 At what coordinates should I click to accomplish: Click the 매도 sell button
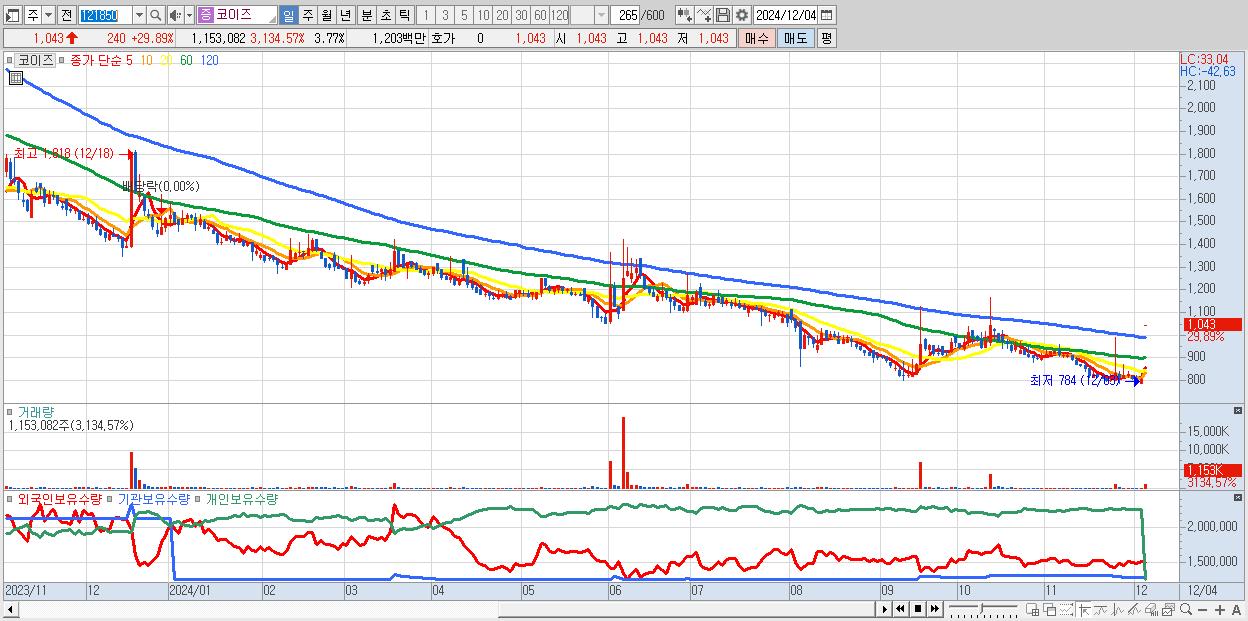796,38
